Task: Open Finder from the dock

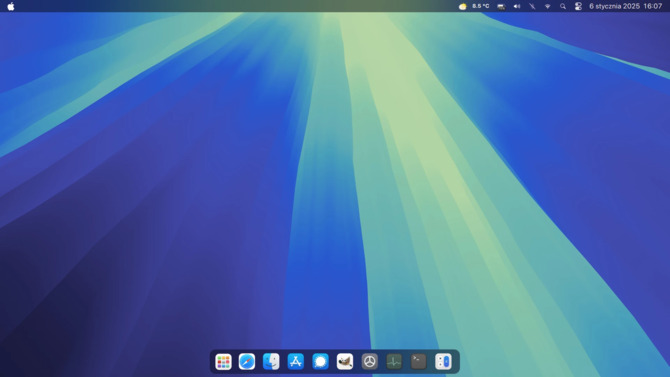Action: point(271,362)
